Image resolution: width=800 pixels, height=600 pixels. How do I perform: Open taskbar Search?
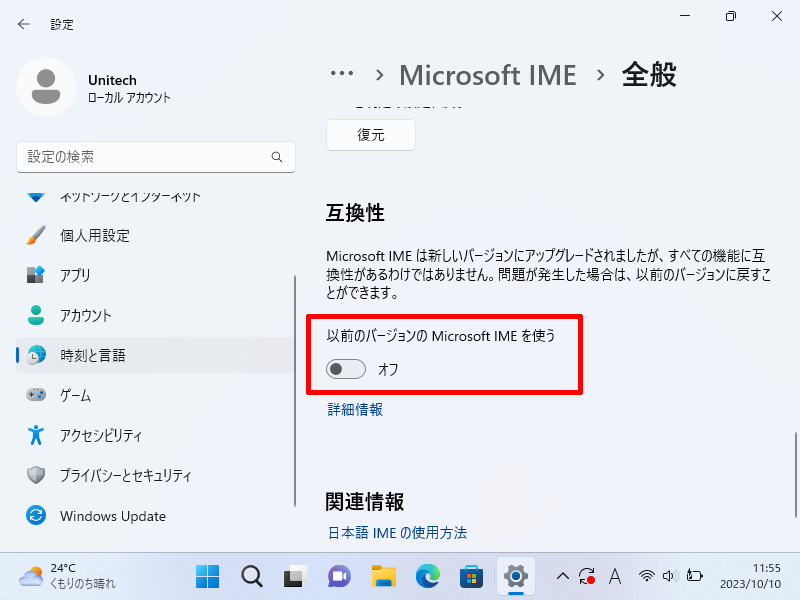click(252, 577)
